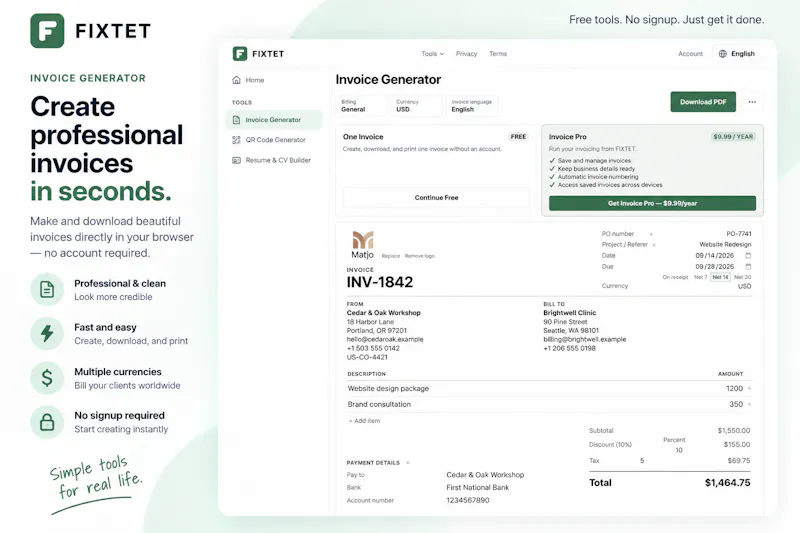Delete the Brand consultation line item
Image resolution: width=800 pixels, height=533 pixels.
[x=749, y=404]
